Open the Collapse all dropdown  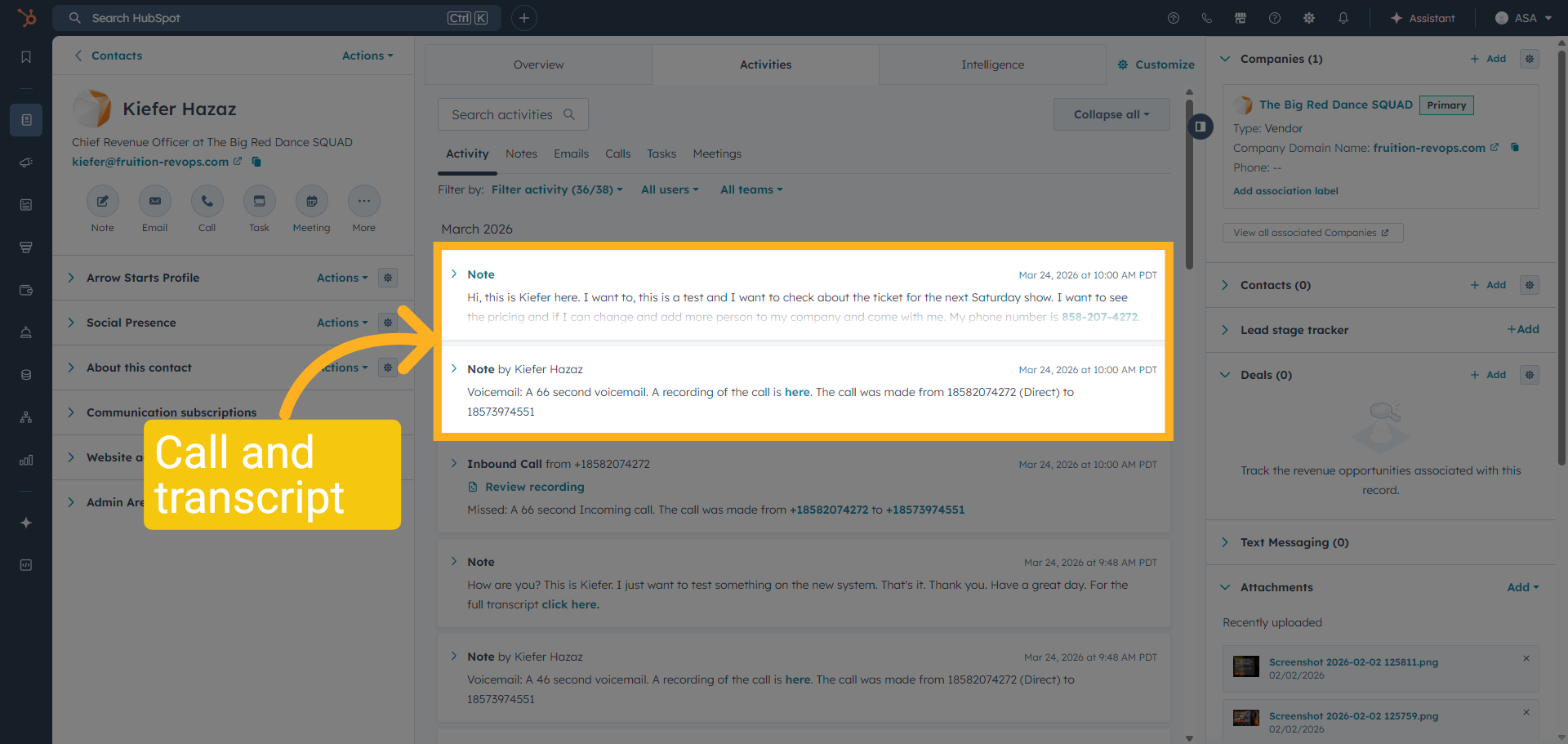coord(1111,114)
